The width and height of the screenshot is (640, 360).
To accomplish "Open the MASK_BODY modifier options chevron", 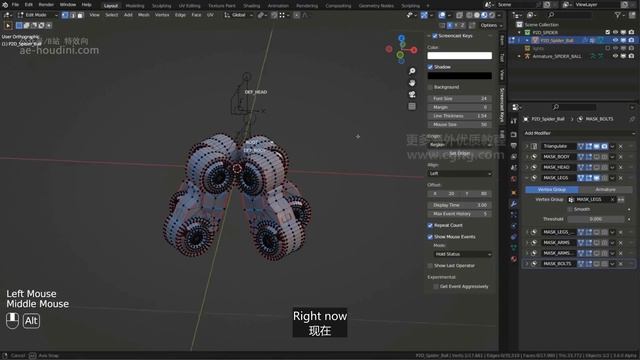I will click(612, 157).
